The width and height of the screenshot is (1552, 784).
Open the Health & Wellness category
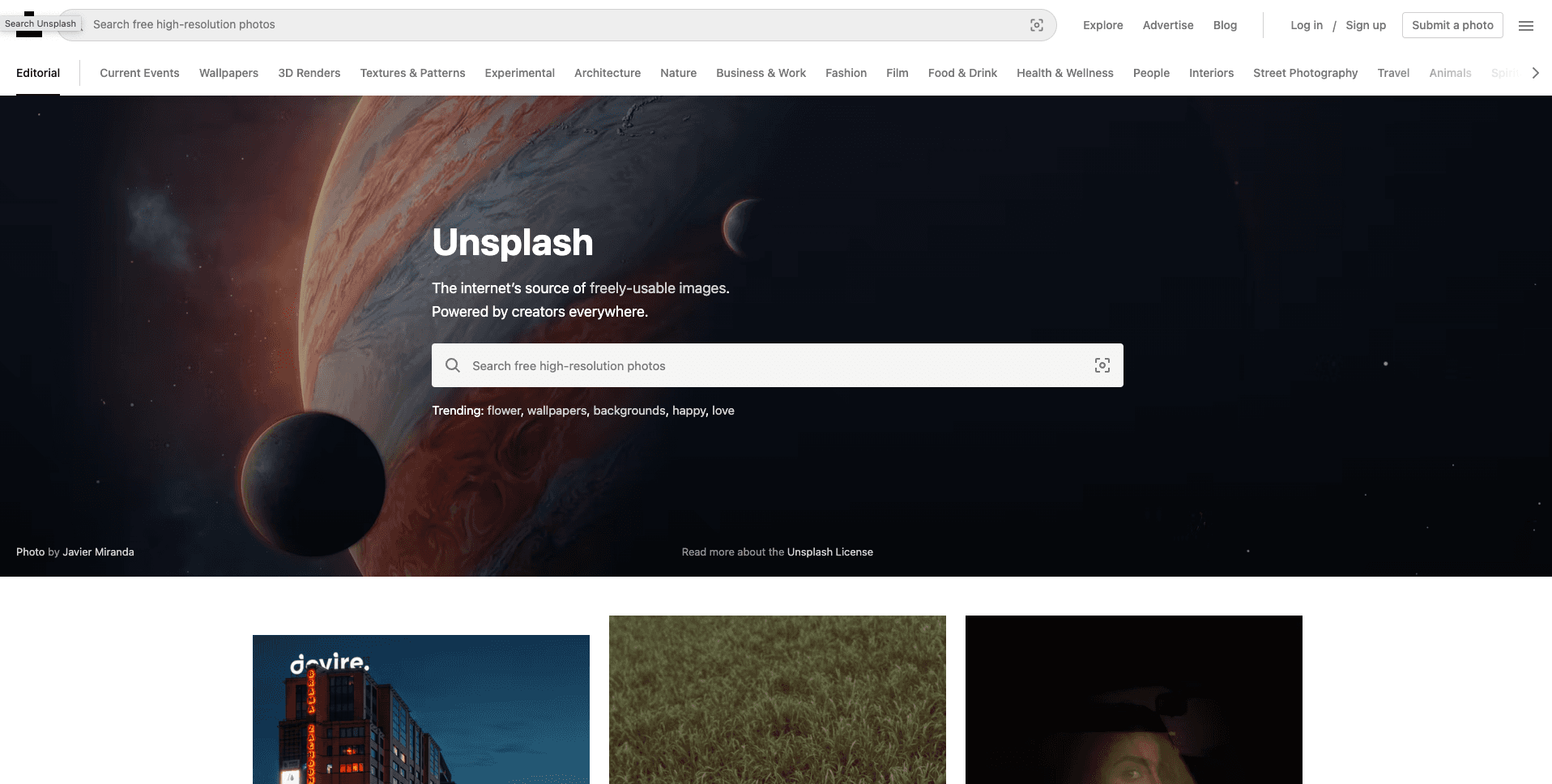pyautogui.click(x=1064, y=73)
